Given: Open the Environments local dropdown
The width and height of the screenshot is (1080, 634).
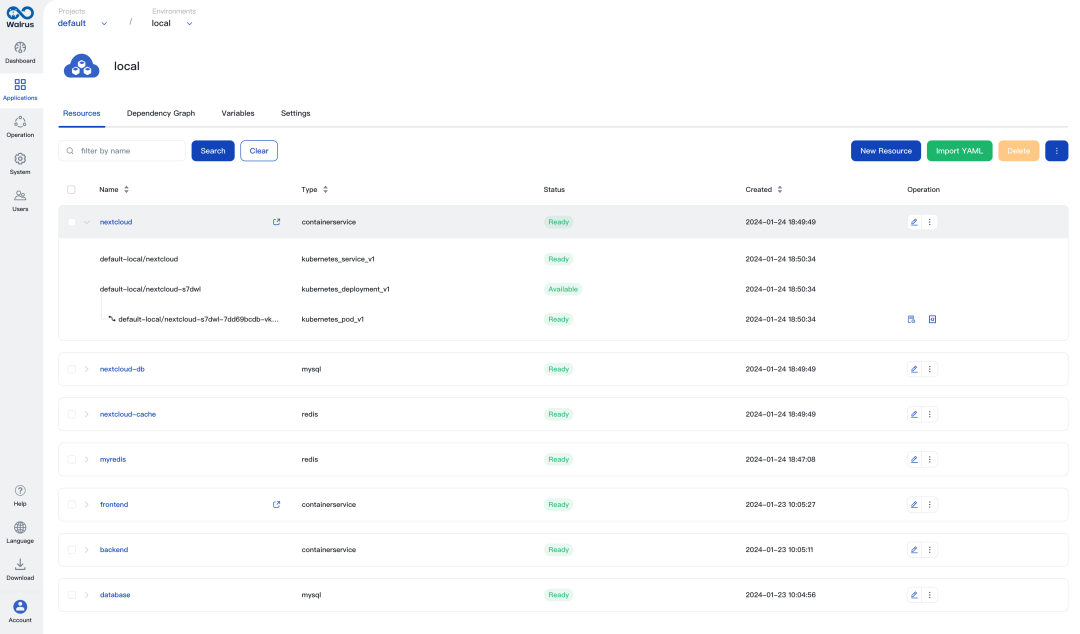Looking at the screenshot, I should (172, 23).
